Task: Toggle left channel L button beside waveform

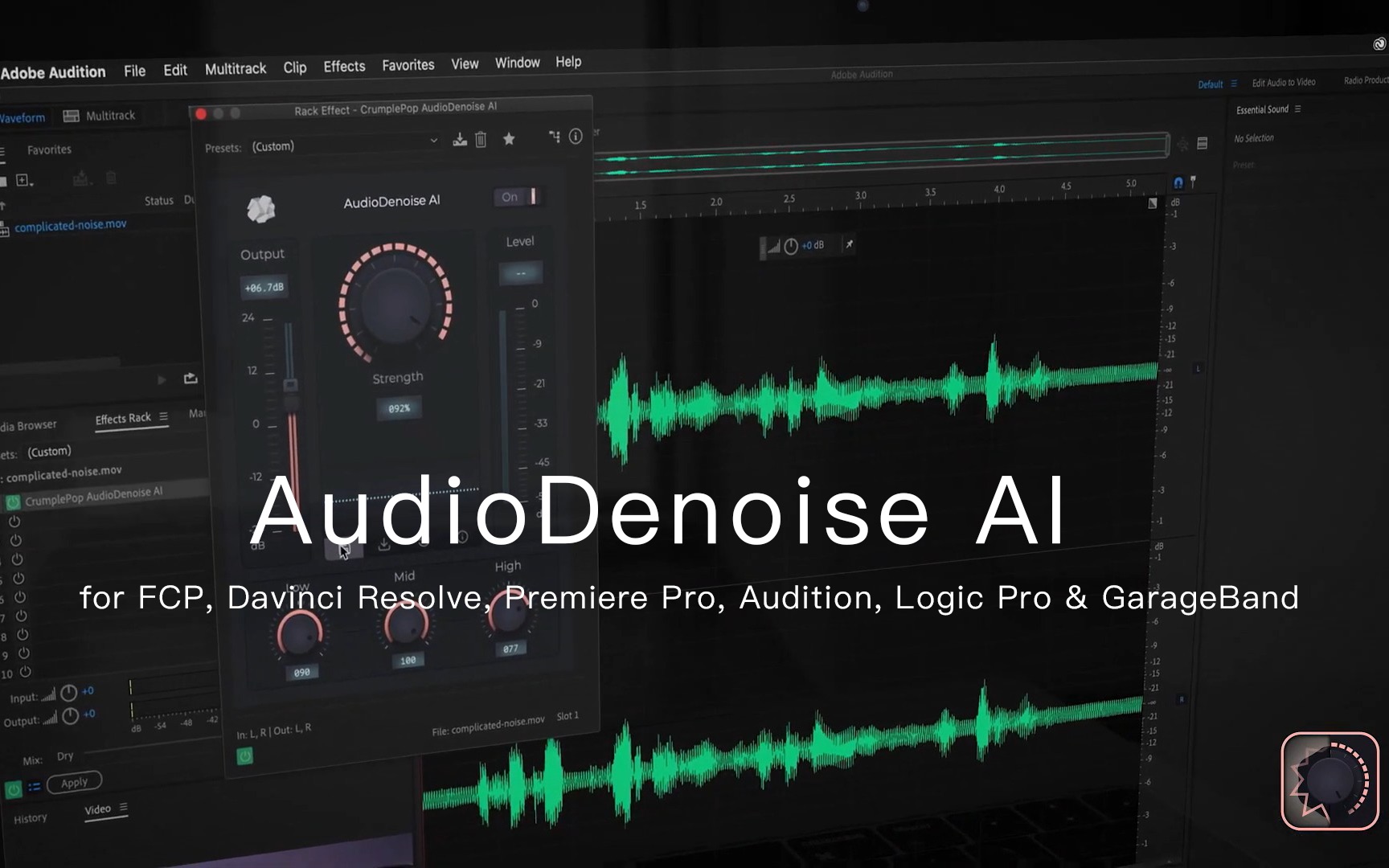Action: 1197,369
